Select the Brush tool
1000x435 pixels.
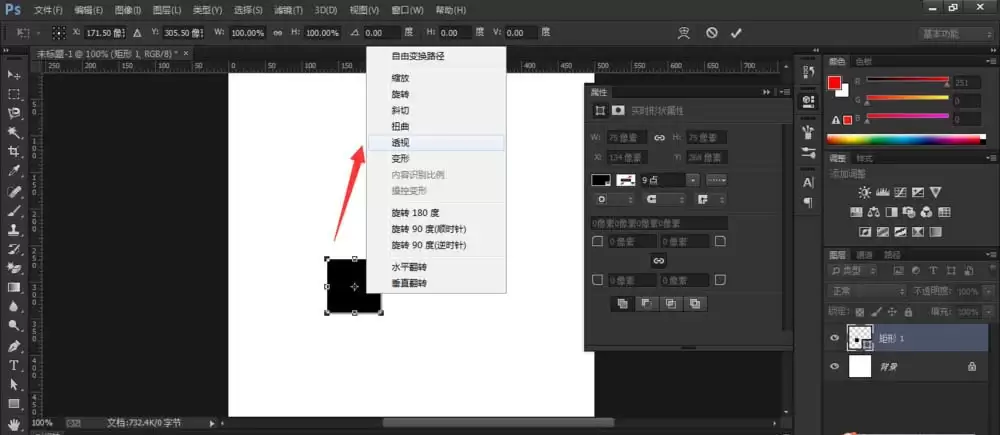click(x=13, y=210)
